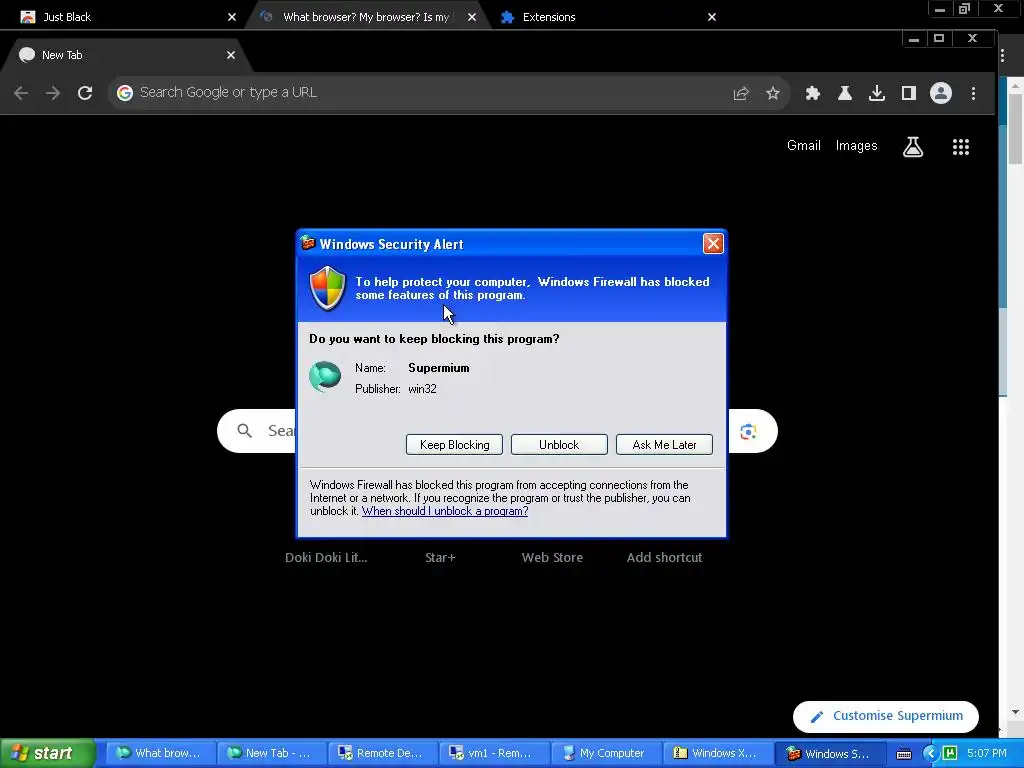The width and height of the screenshot is (1024, 768).
Task: Toggle the side panel icon
Action: (x=908, y=93)
